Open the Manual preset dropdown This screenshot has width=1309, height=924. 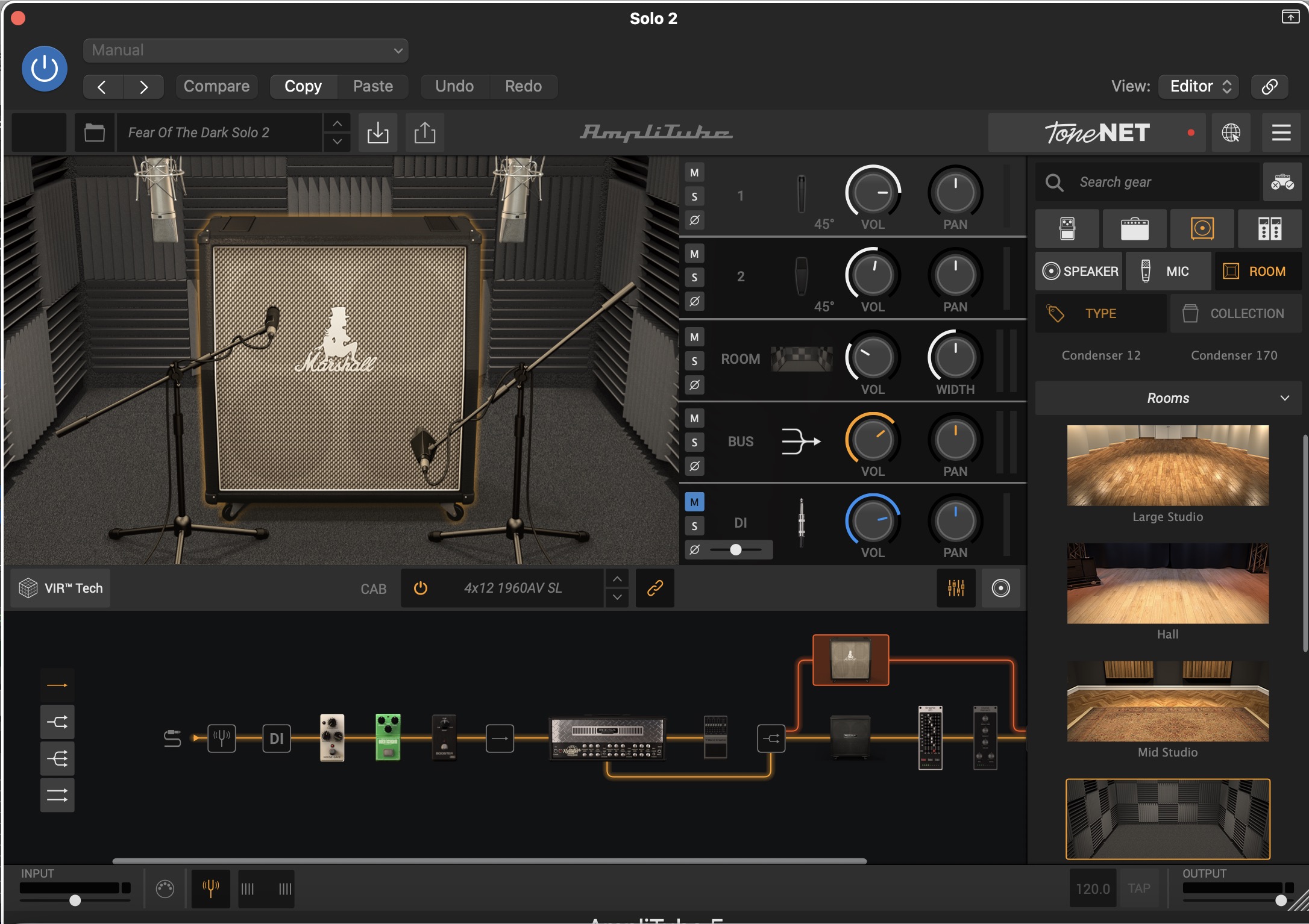click(246, 51)
